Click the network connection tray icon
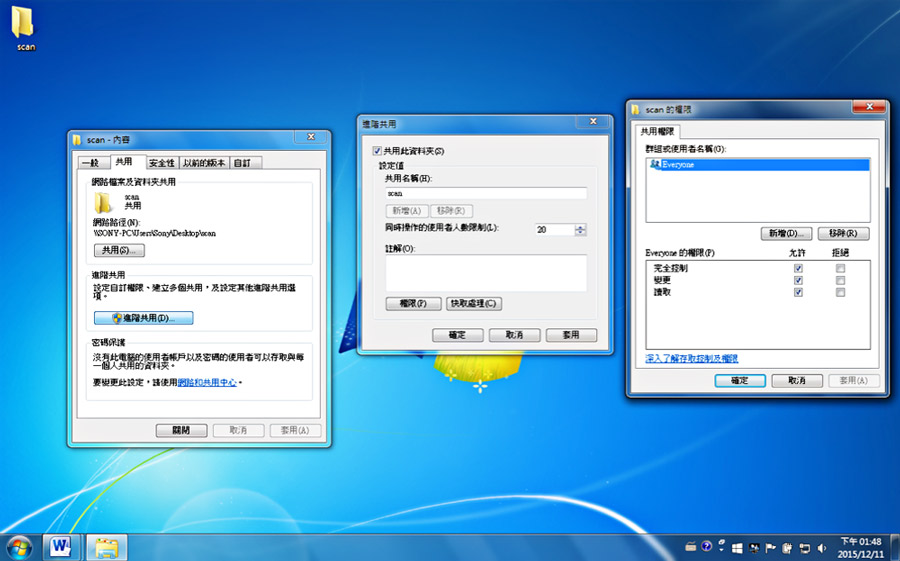Image resolution: width=900 pixels, height=561 pixels. (x=805, y=548)
